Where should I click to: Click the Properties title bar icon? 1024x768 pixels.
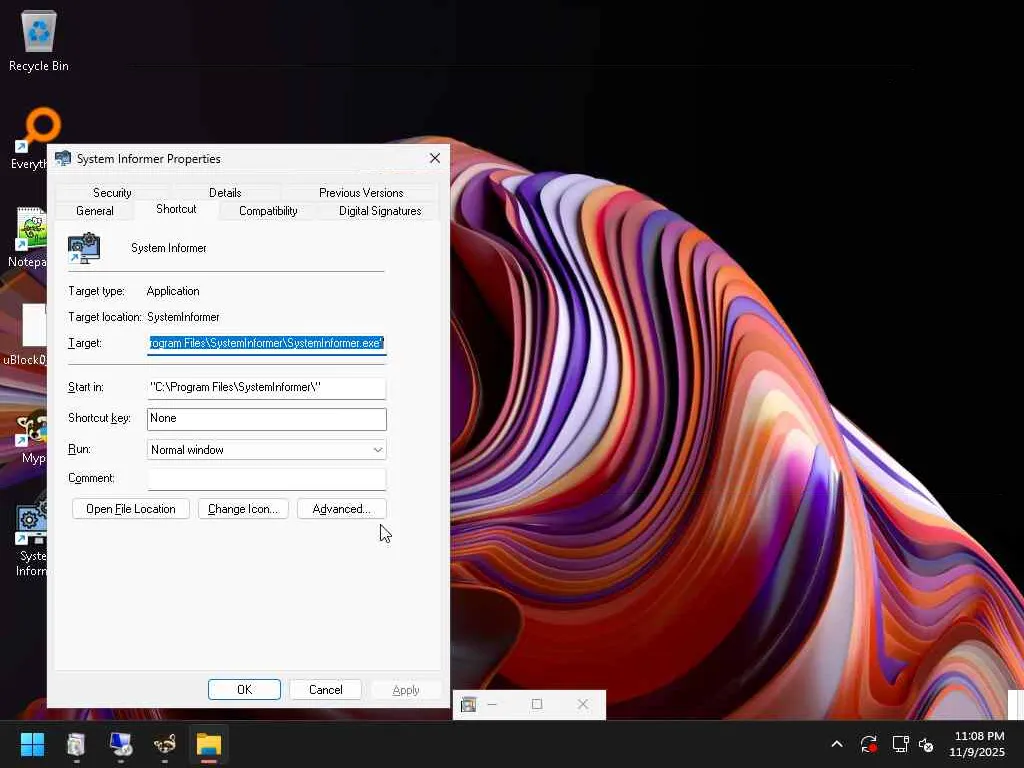click(x=63, y=159)
